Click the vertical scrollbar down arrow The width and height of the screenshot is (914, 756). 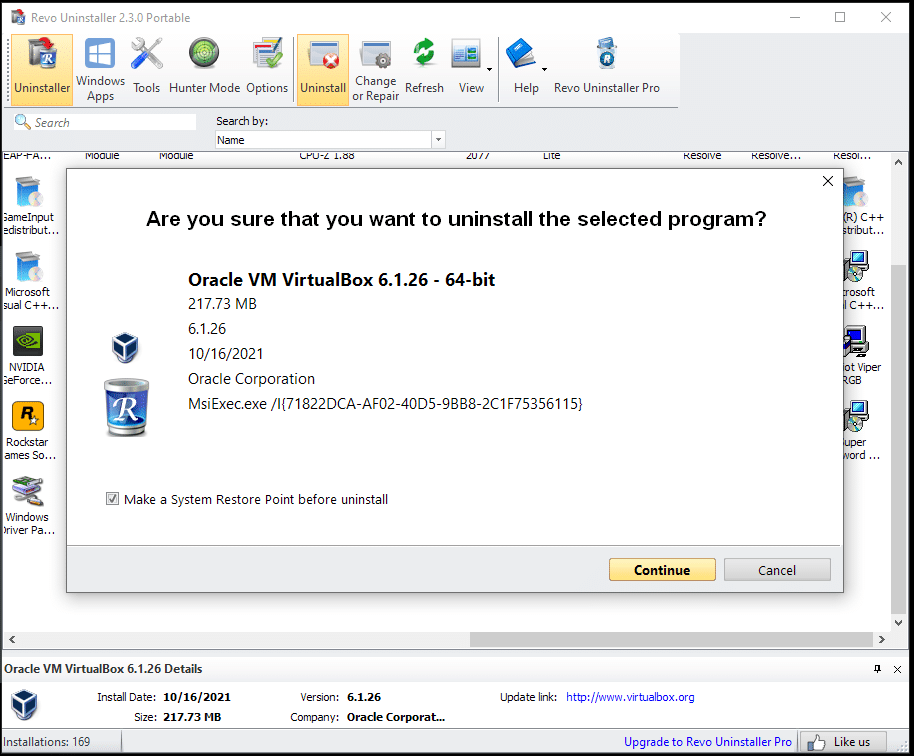click(x=898, y=623)
